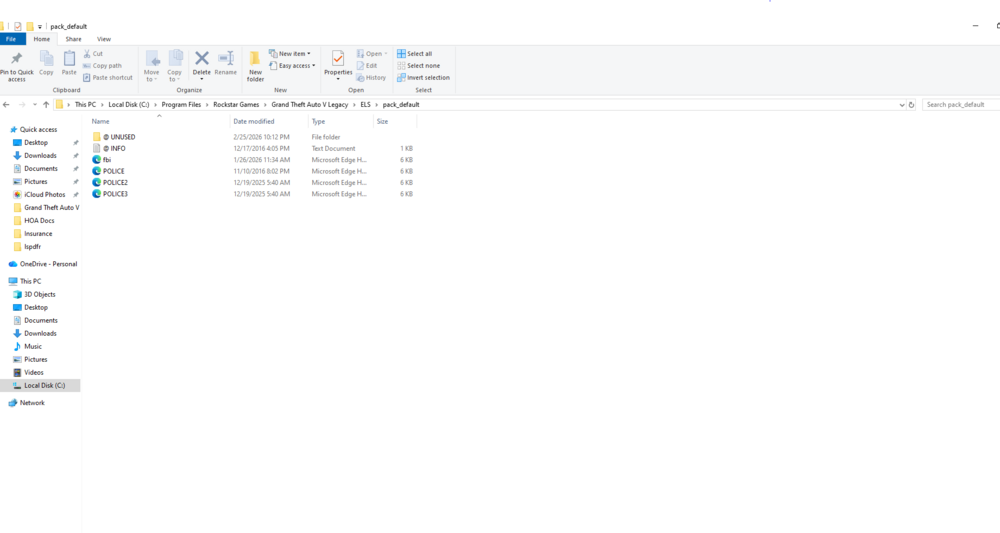Open iCloud Photos in sidebar
Viewport: 1000px width, 533px height.
[x=45, y=194]
